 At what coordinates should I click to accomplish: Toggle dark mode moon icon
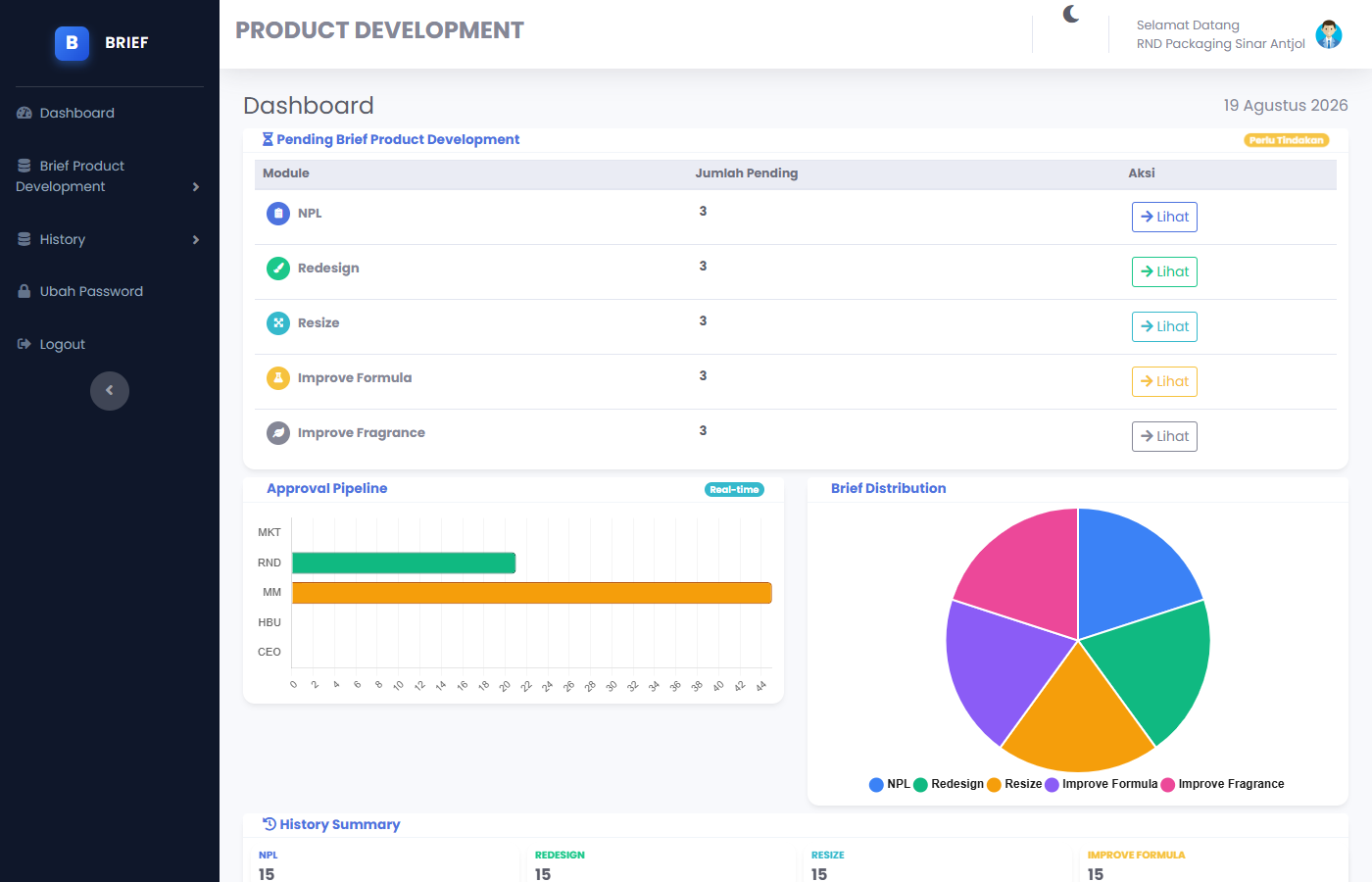point(1071,14)
